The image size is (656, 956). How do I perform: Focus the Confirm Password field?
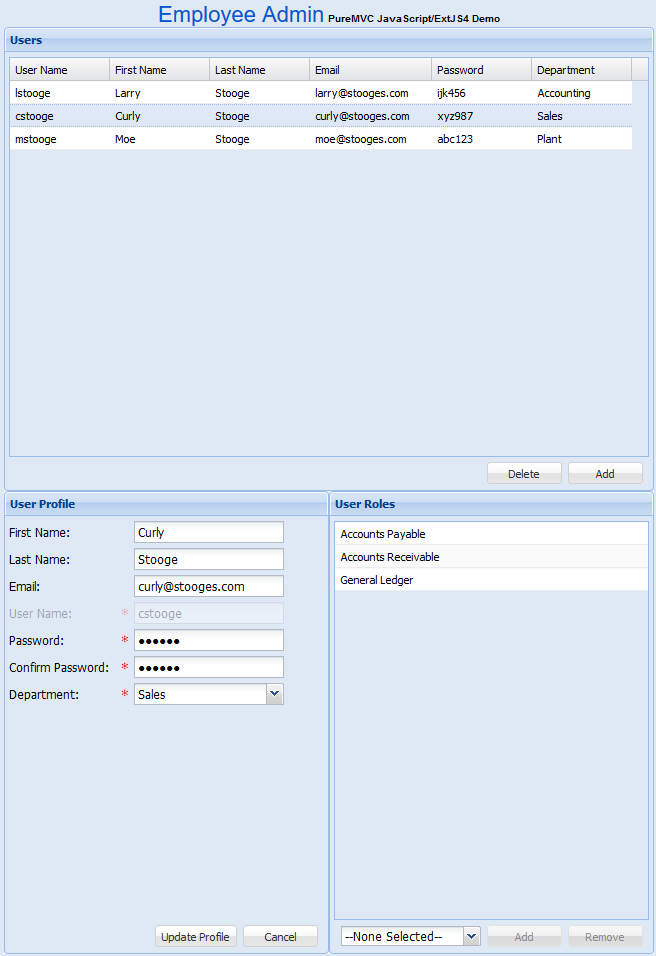pyautogui.click(x=209, y=667)
